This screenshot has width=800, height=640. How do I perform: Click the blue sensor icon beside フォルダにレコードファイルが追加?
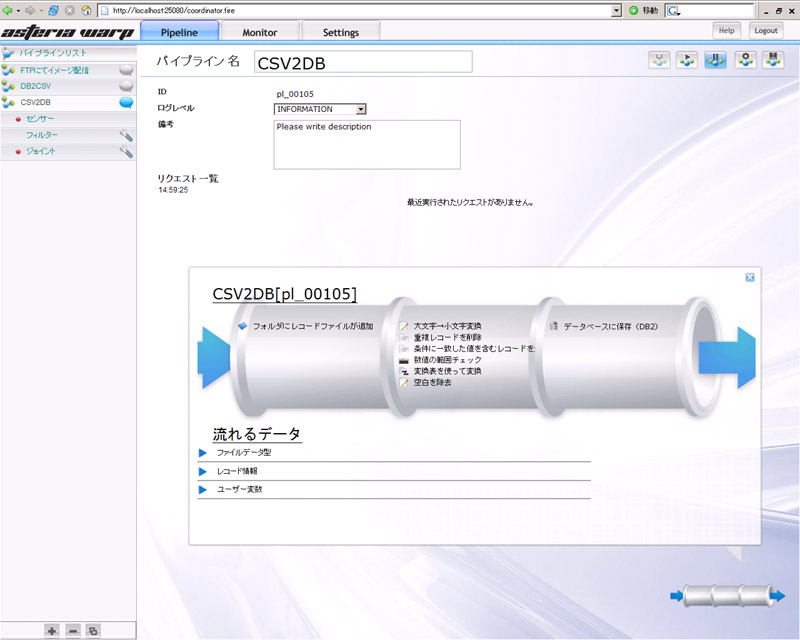pyautogui.click(x=243, y=326)
